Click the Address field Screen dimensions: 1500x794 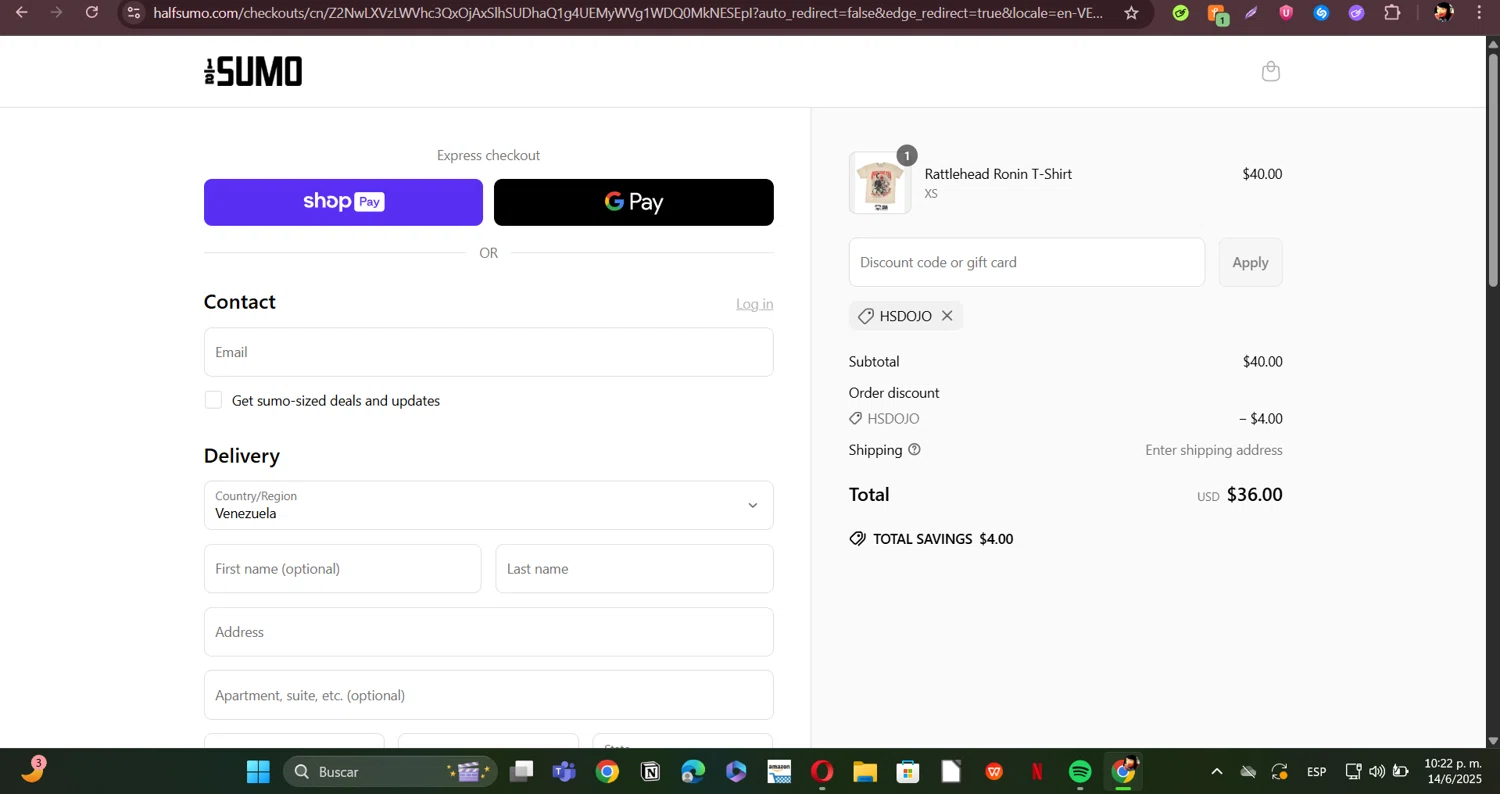[x=488, y=632]
